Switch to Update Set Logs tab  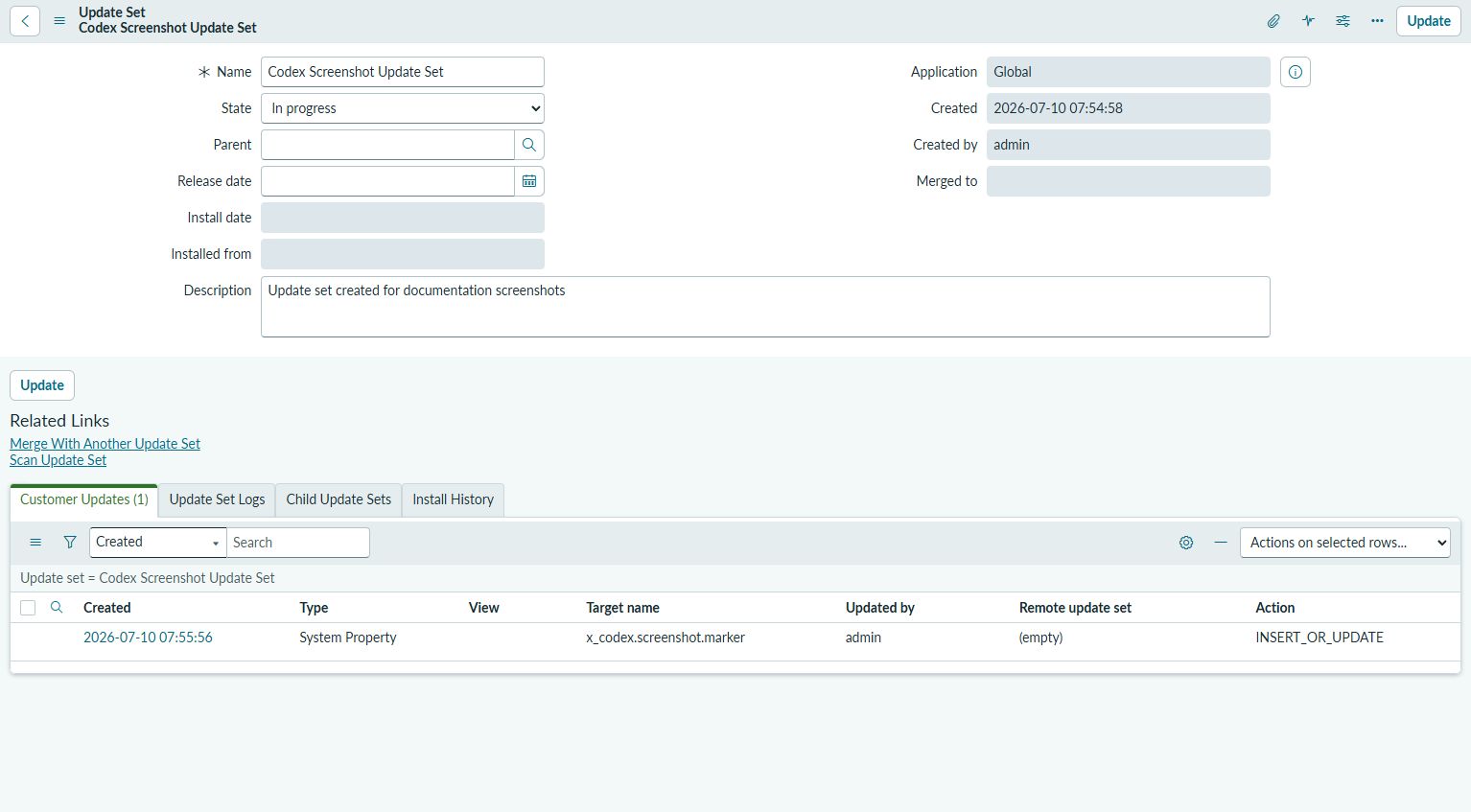tap(217, 499)
